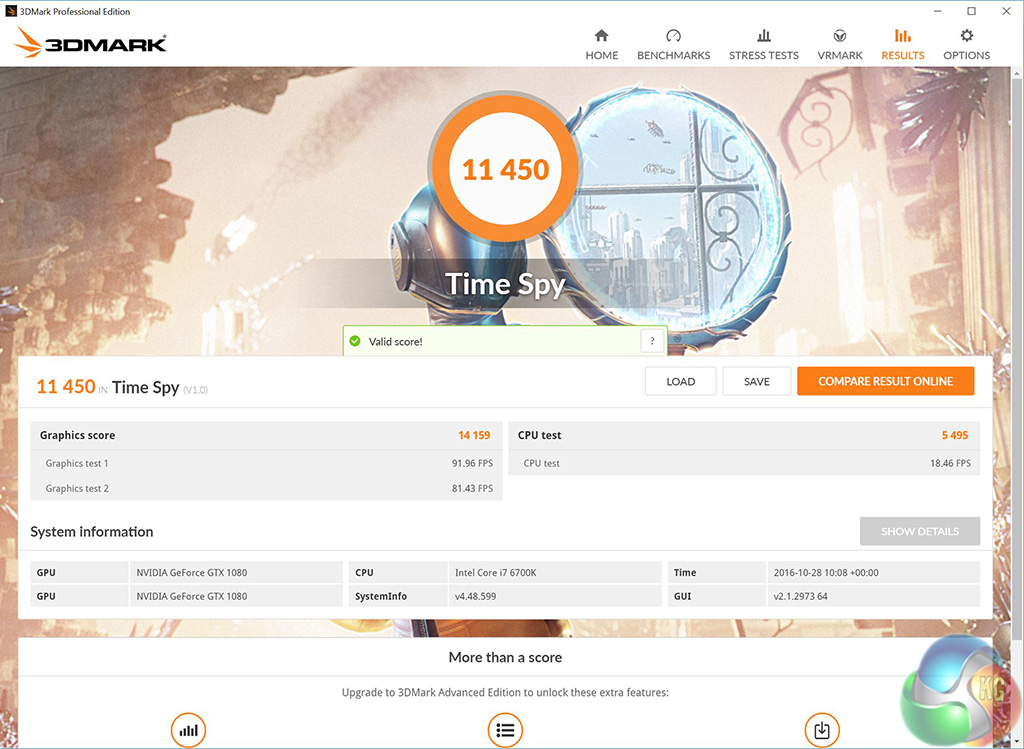This screenshot has height=749, width=1024.
Task: Open the BENCHMARKS tab
Action: 673,44
